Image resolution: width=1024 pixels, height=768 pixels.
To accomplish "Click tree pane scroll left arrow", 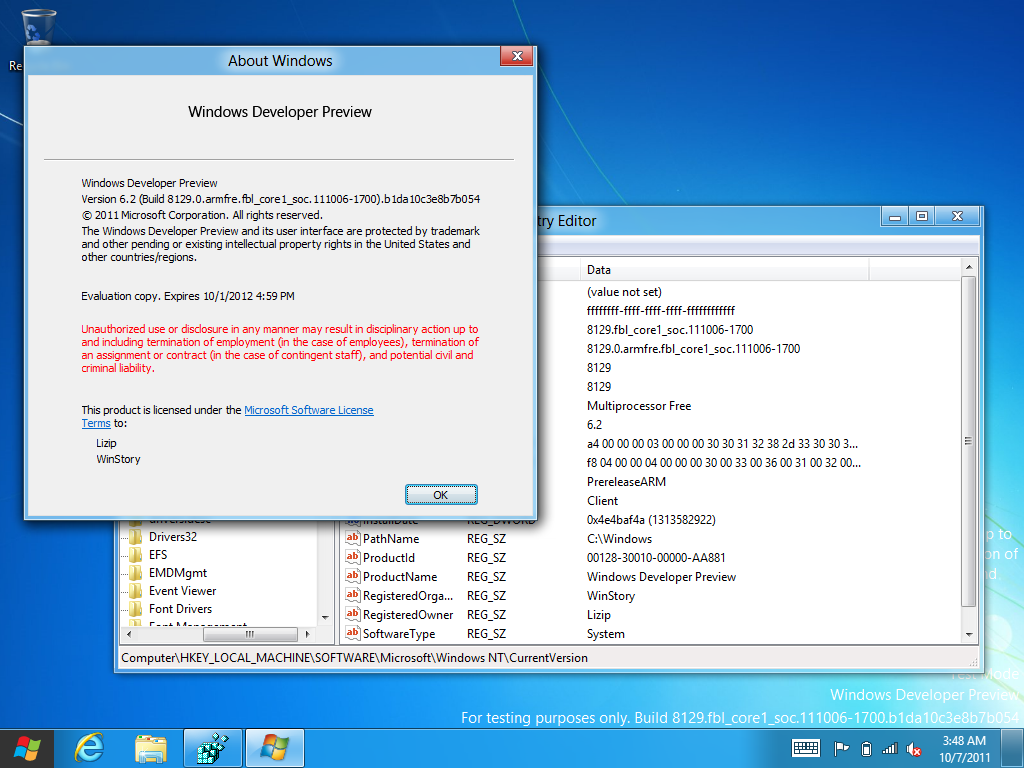I will tap(129, 634).
